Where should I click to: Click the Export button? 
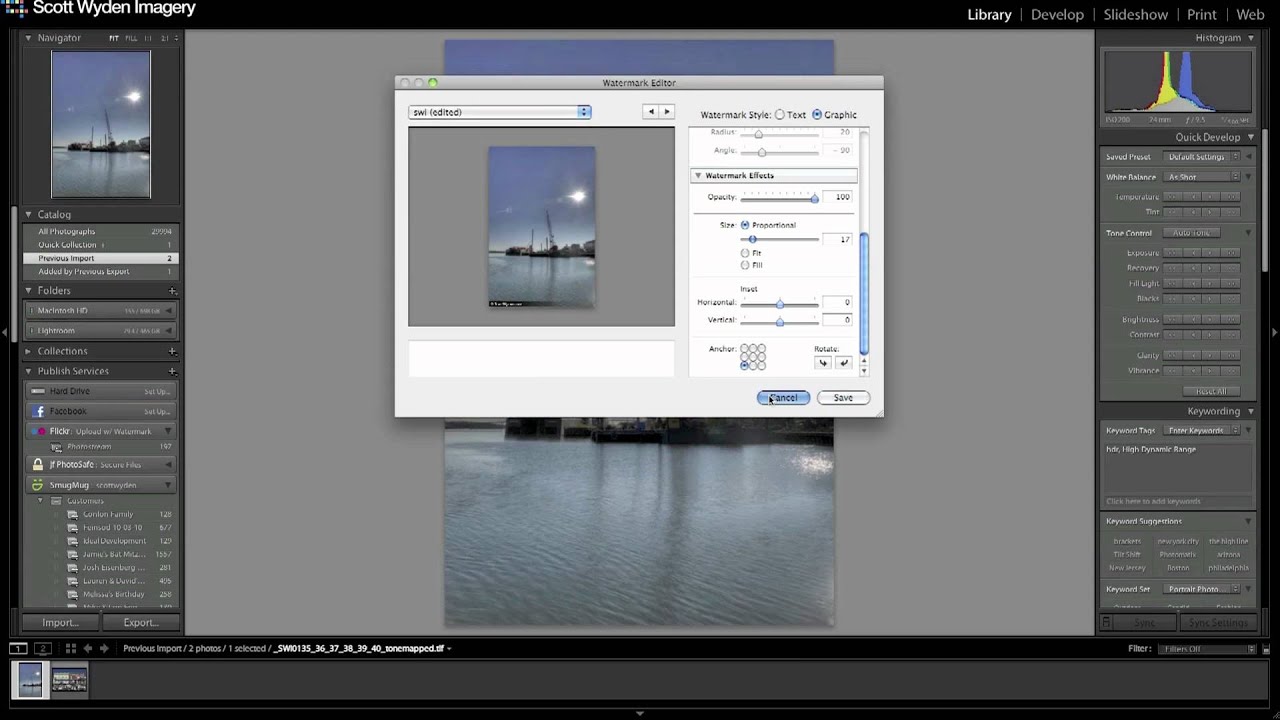(141, 622)
